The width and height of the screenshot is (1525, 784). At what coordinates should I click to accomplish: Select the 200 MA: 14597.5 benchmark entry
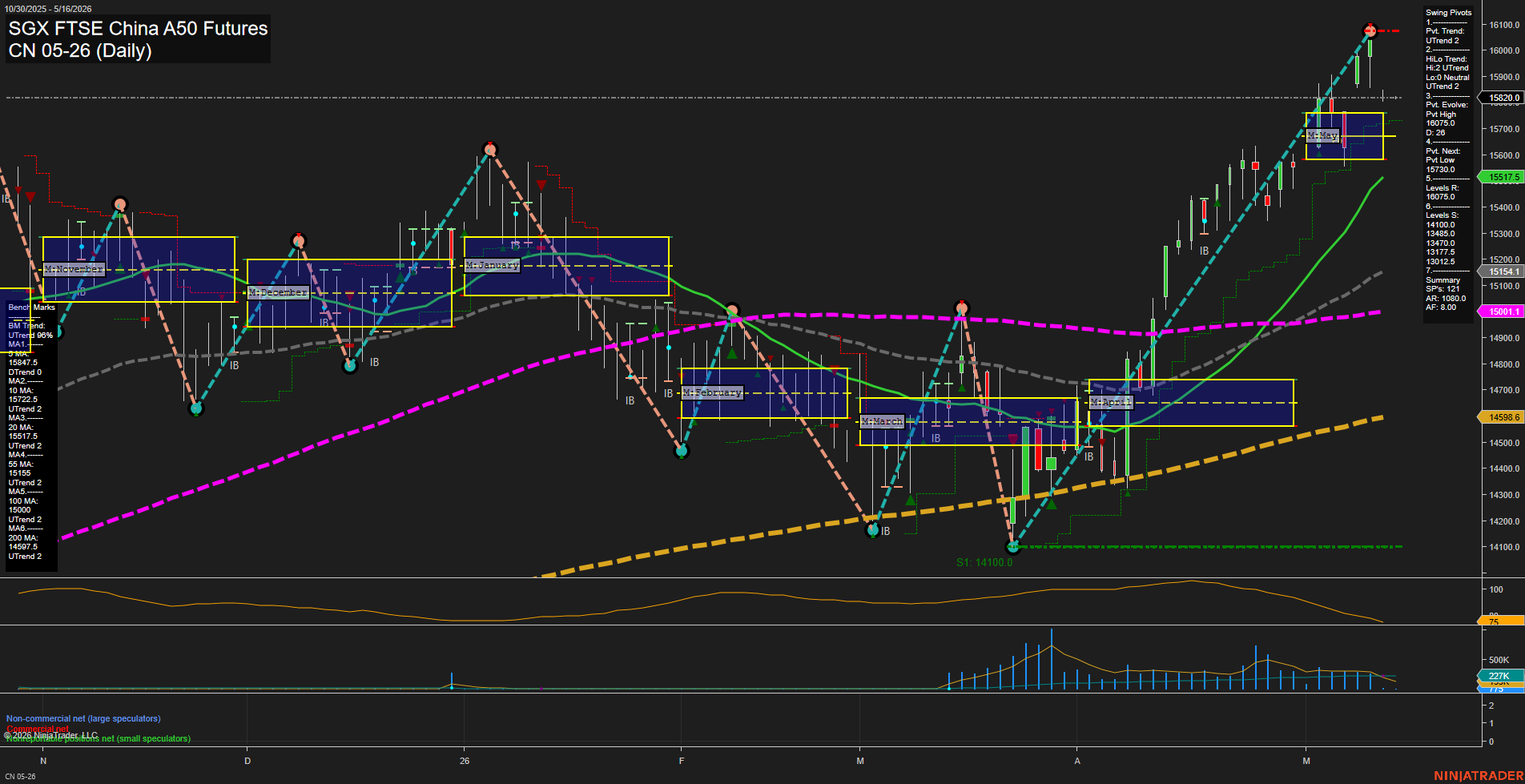coord(23,542)
